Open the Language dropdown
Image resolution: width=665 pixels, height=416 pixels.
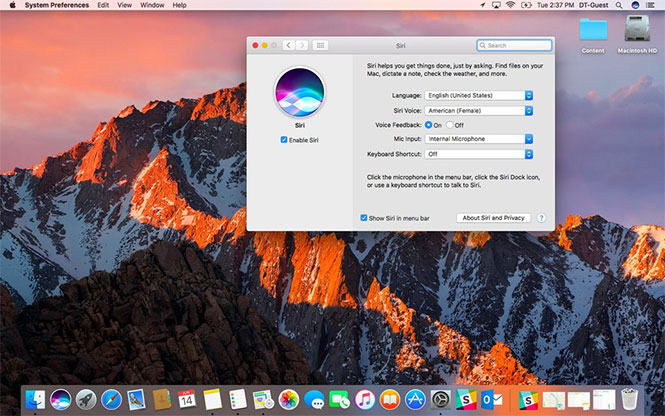(x=479, y=95)
